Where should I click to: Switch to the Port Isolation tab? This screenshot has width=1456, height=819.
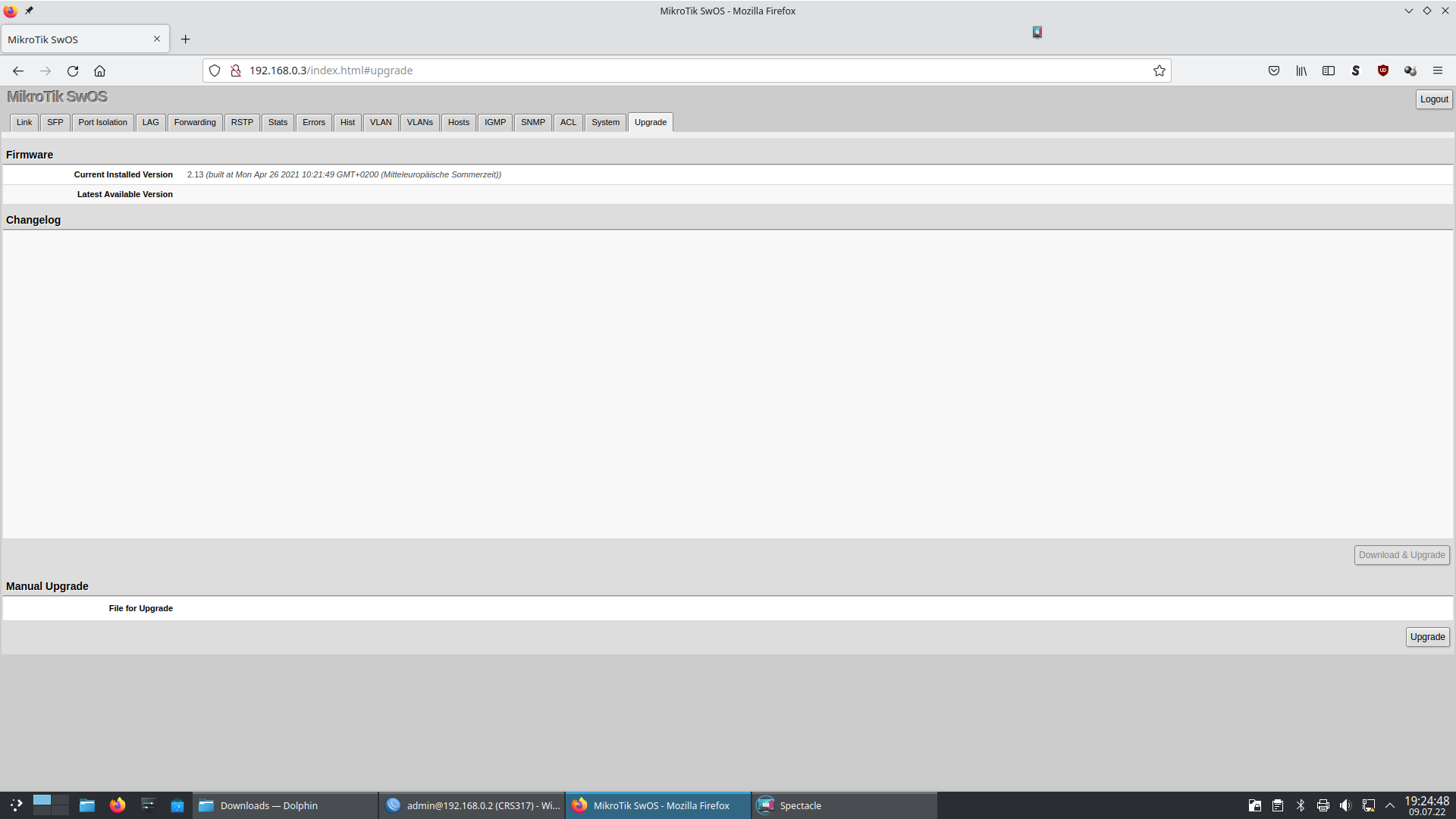[102, 122]
